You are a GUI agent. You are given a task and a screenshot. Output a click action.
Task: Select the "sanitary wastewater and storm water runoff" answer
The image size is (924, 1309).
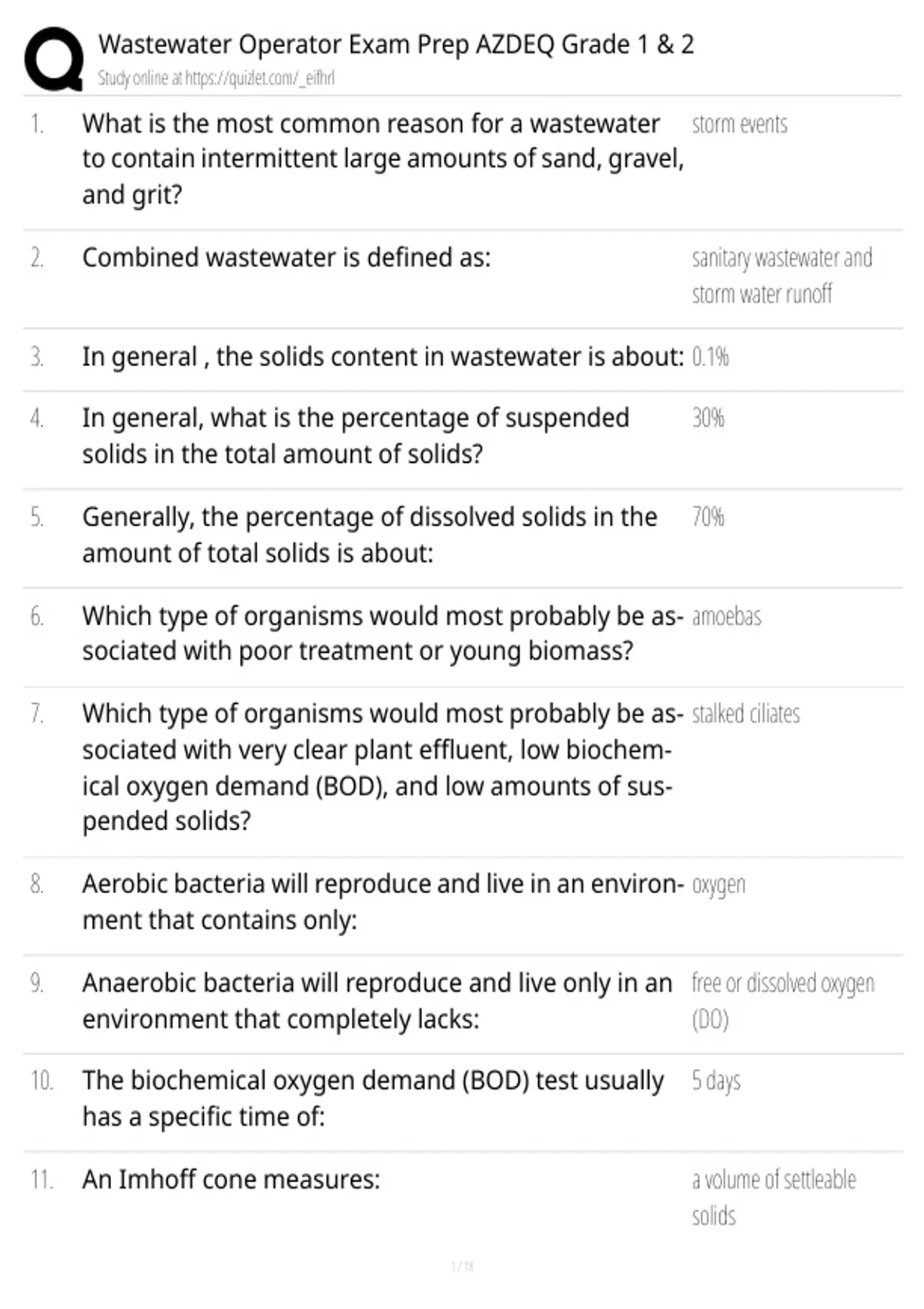coord(782,276)
